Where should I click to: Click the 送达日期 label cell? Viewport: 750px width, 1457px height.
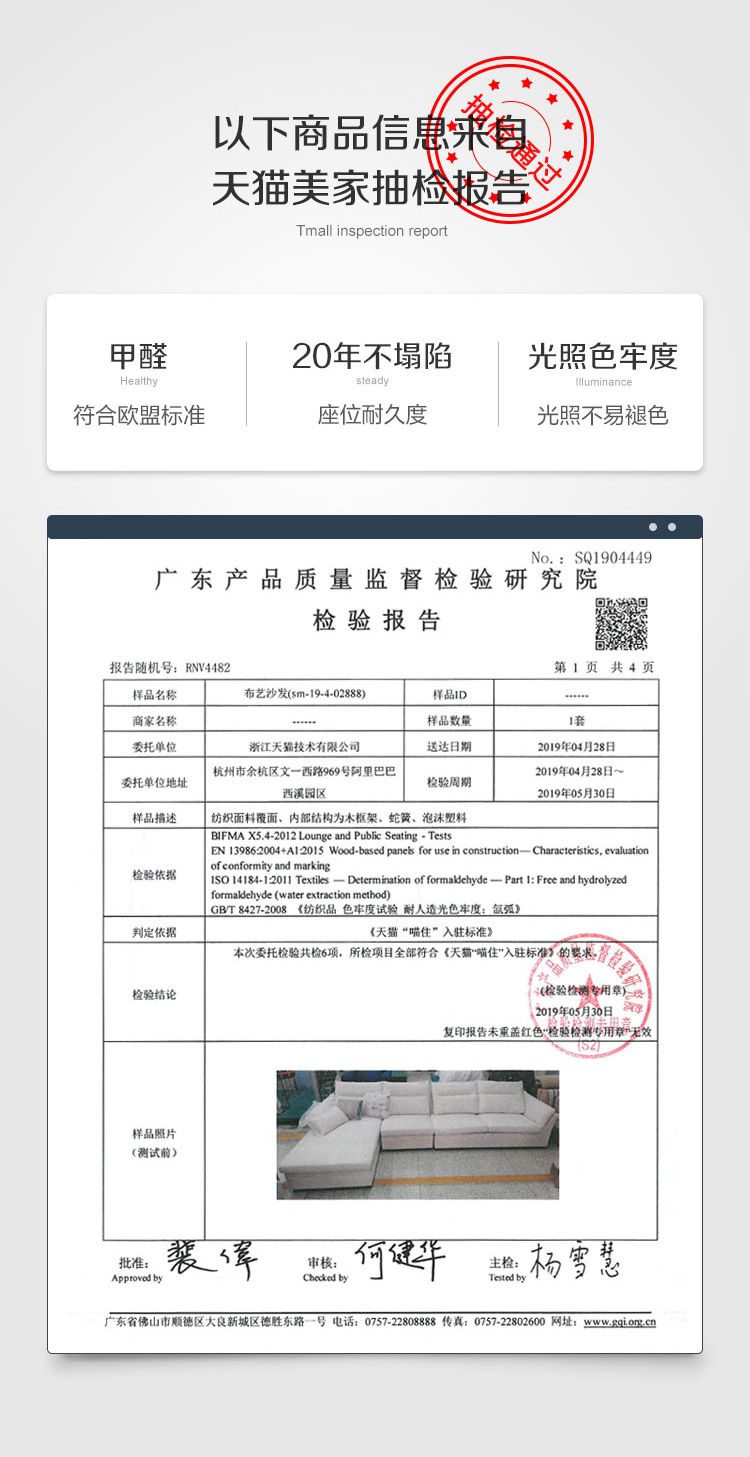449,746
